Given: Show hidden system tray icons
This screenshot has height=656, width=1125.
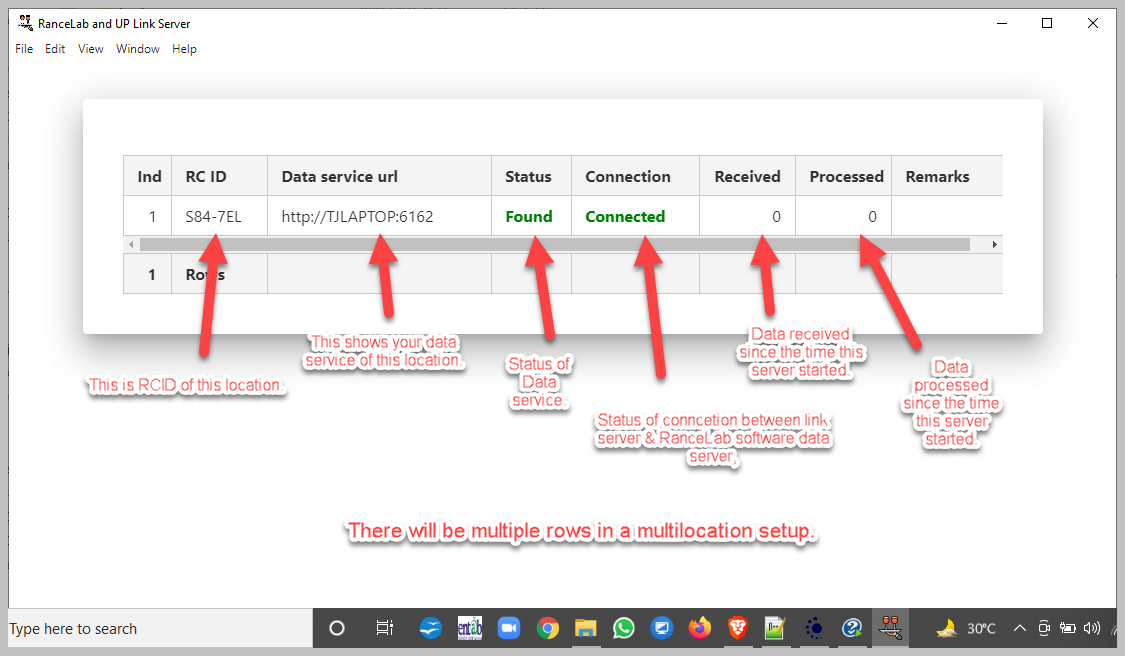Looking at the screenshot, I should coord(1020,629).
